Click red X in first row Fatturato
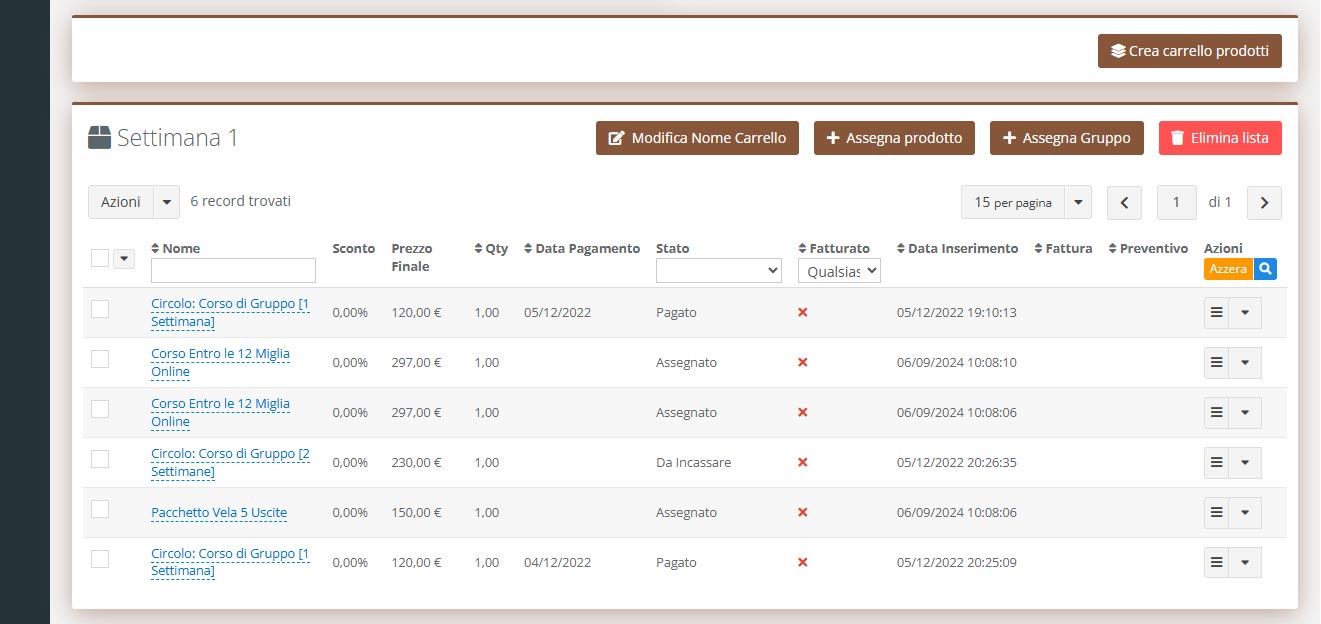Image resolution: width=1321 pixels, height=624 pixels. 802,312
